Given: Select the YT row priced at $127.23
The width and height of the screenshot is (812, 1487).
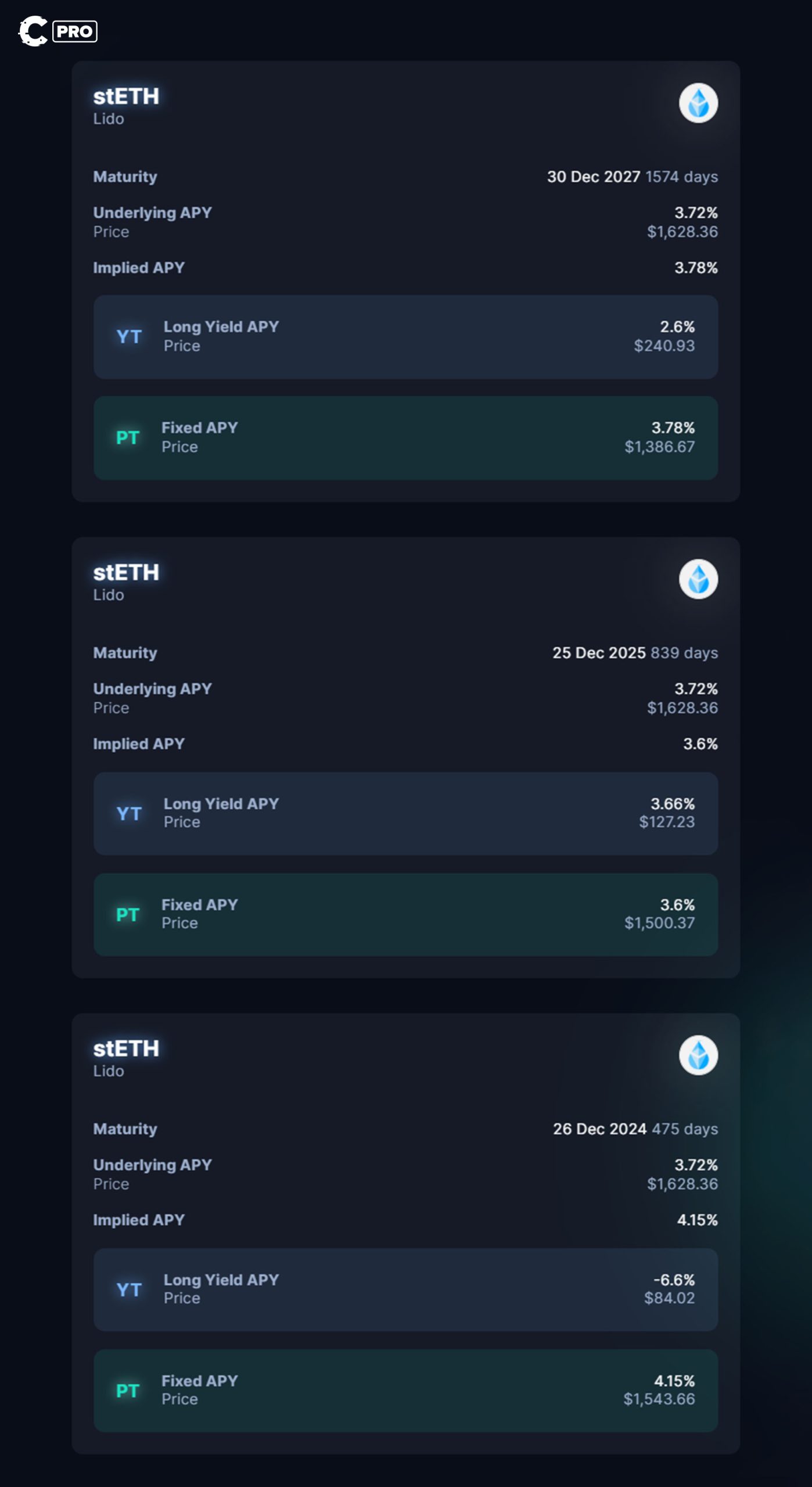Looking at the screenshot, I should point(405,813).
